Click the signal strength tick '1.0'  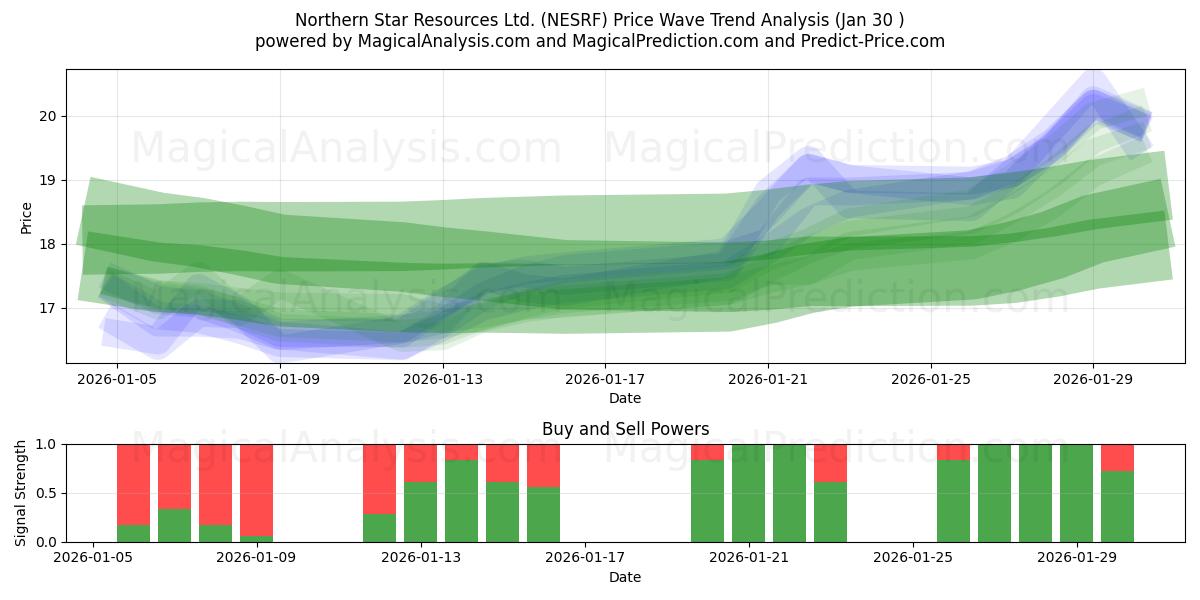(47, 444)
